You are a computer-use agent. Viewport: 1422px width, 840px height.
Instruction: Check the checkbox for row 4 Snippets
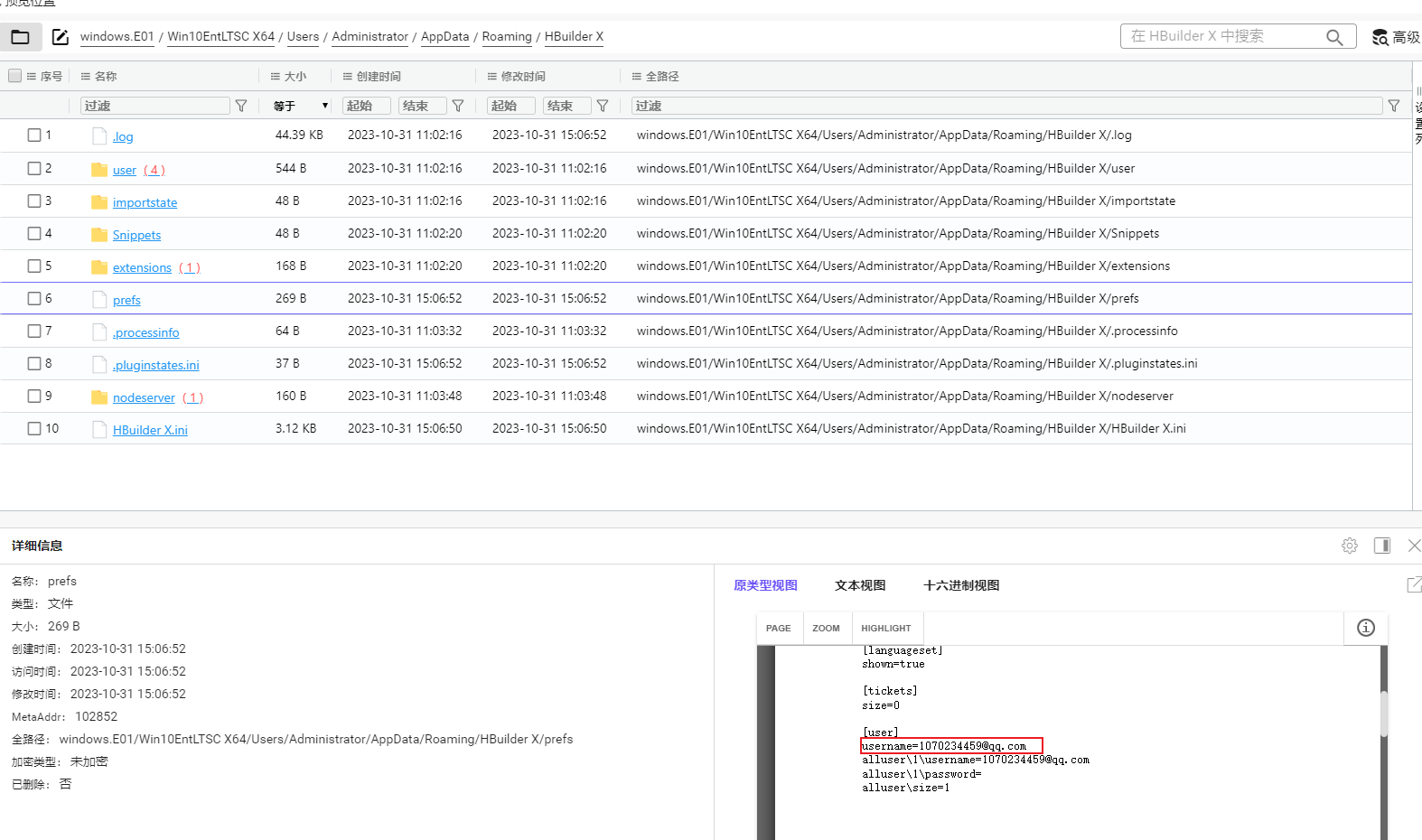(34, 233)
